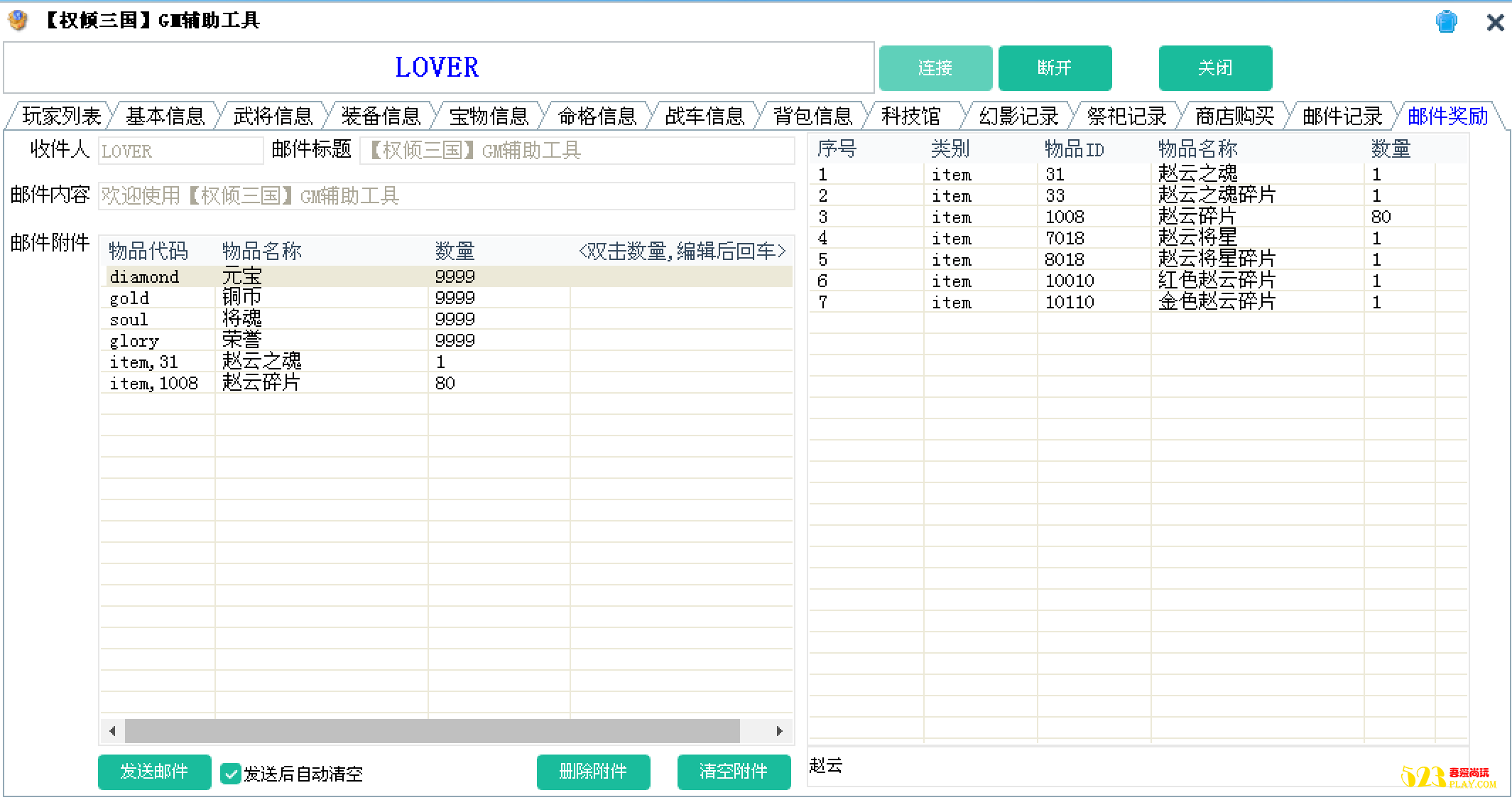The height and width of the screenshot is (800, 1512).
Task: Click the attachment list left scroll arrow
Action: (112, 730)
